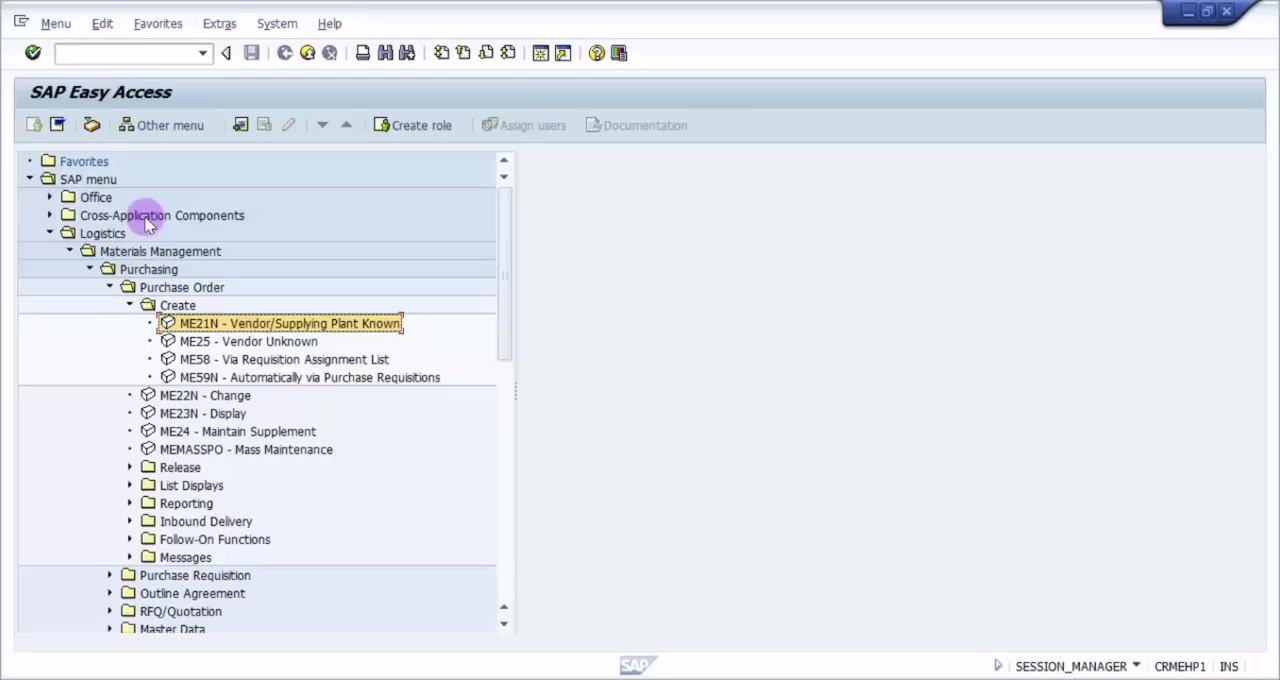Image resolution: width=1280 pixels, height=680 pixels.
Task: Click the Add to Favorites icon
Action: click(241, 125)
